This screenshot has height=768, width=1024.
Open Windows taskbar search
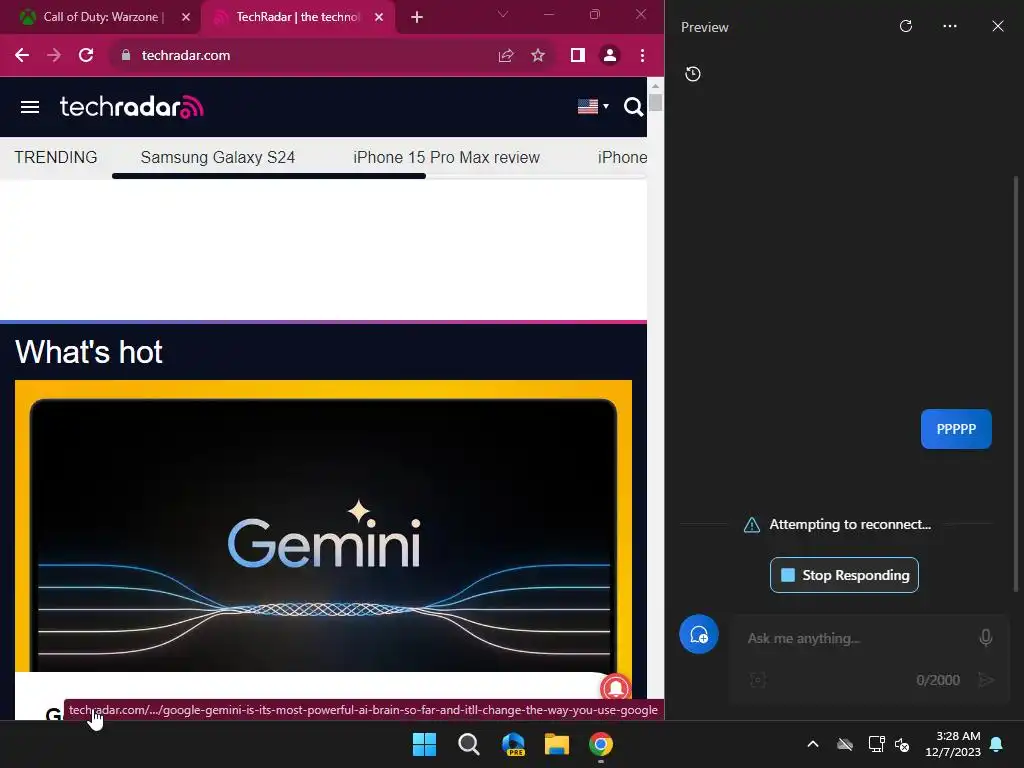click(469, 744)
